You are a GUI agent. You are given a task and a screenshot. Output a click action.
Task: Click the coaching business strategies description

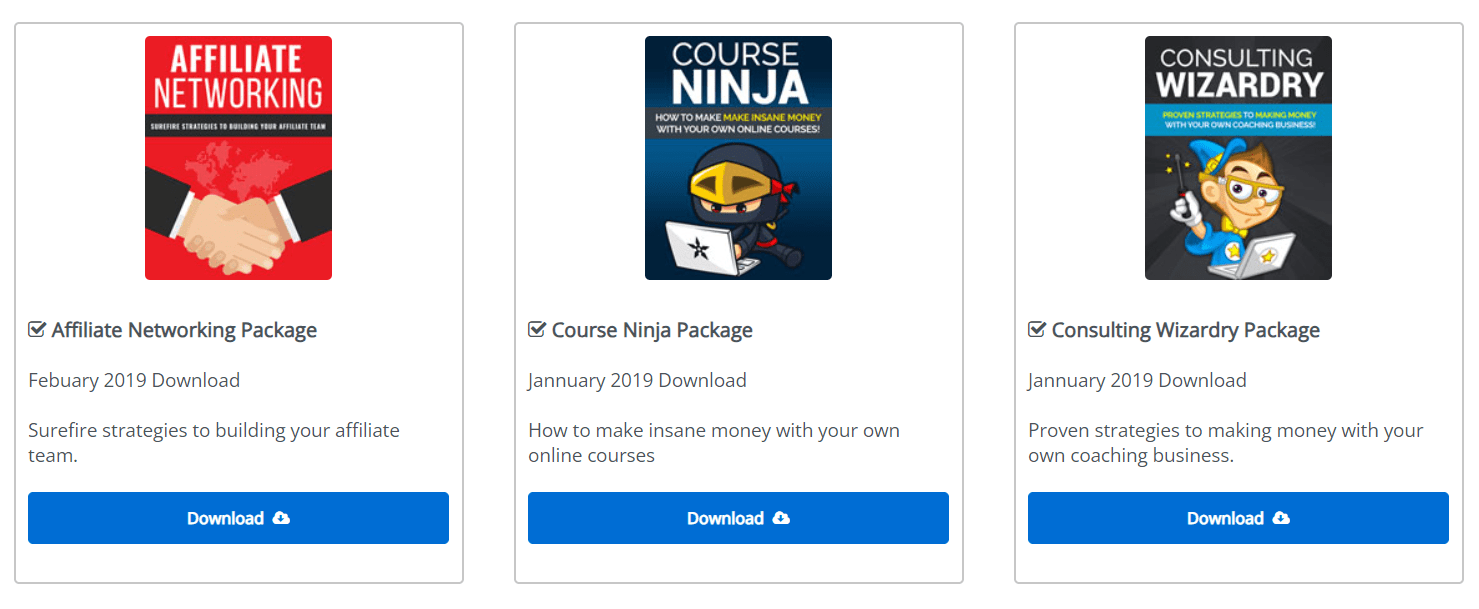[1225, 443]
